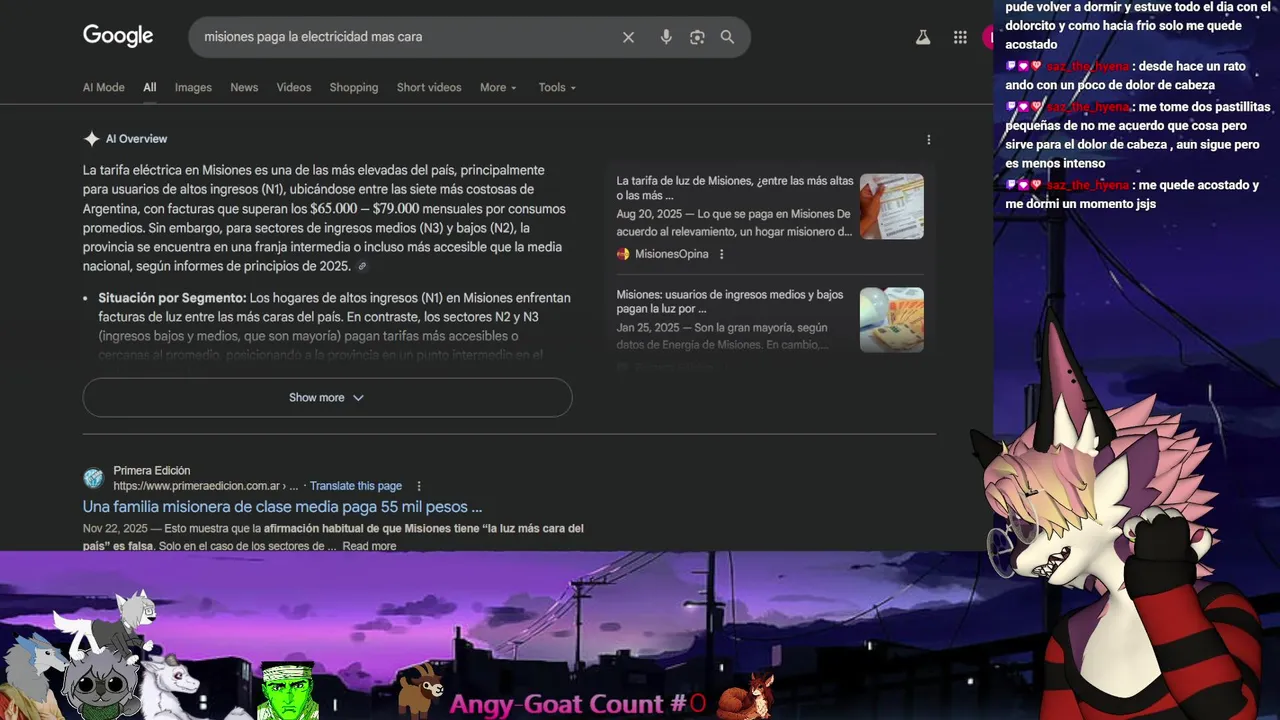Open Search Labs flask icon
The width and height of the screenshot is (1280, 720).
(x=923, y=37)
